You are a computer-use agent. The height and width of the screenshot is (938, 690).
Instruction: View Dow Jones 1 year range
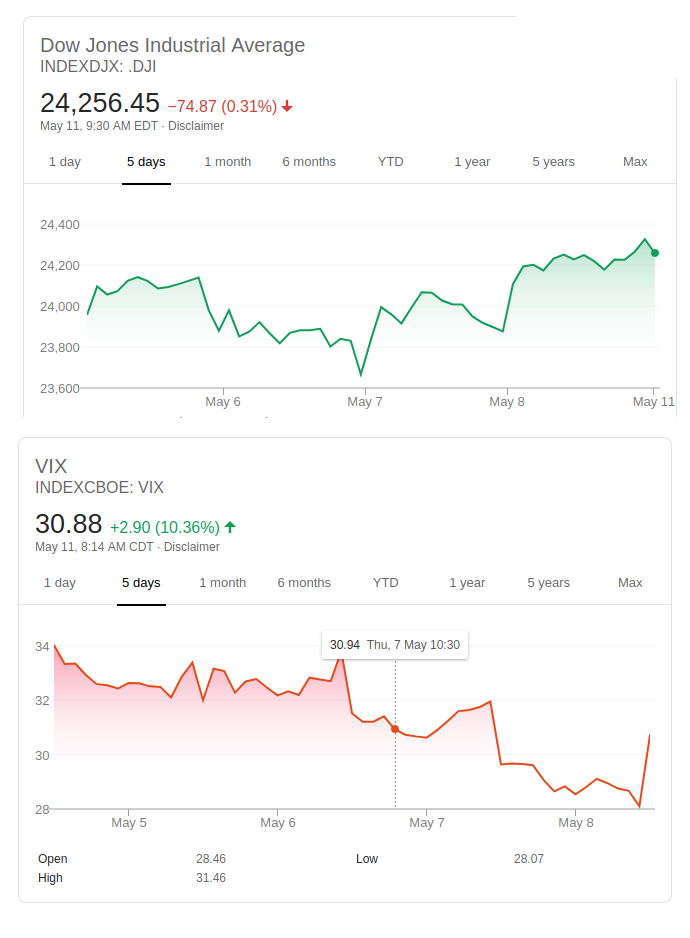tap(472, 162)
